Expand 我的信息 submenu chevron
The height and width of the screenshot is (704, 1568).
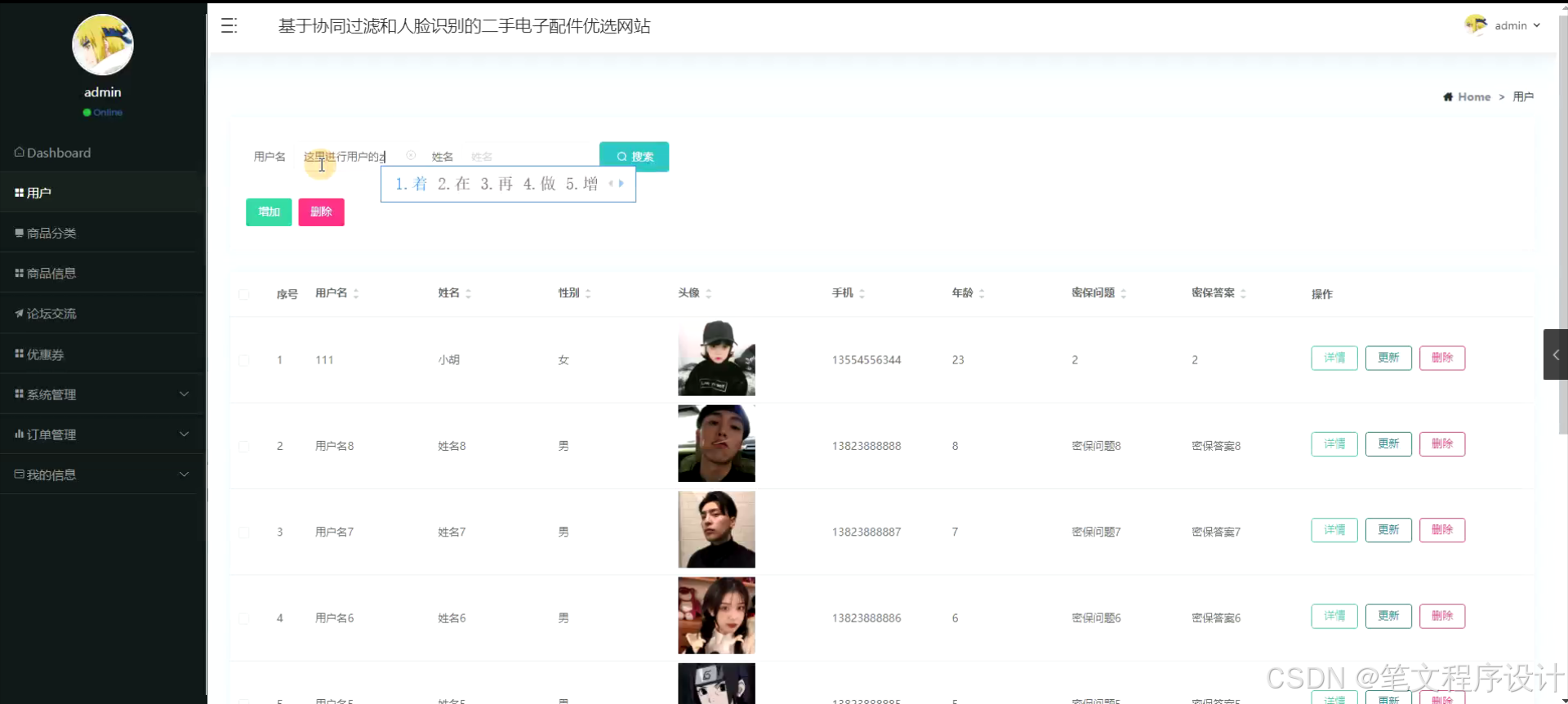point(184,475)
